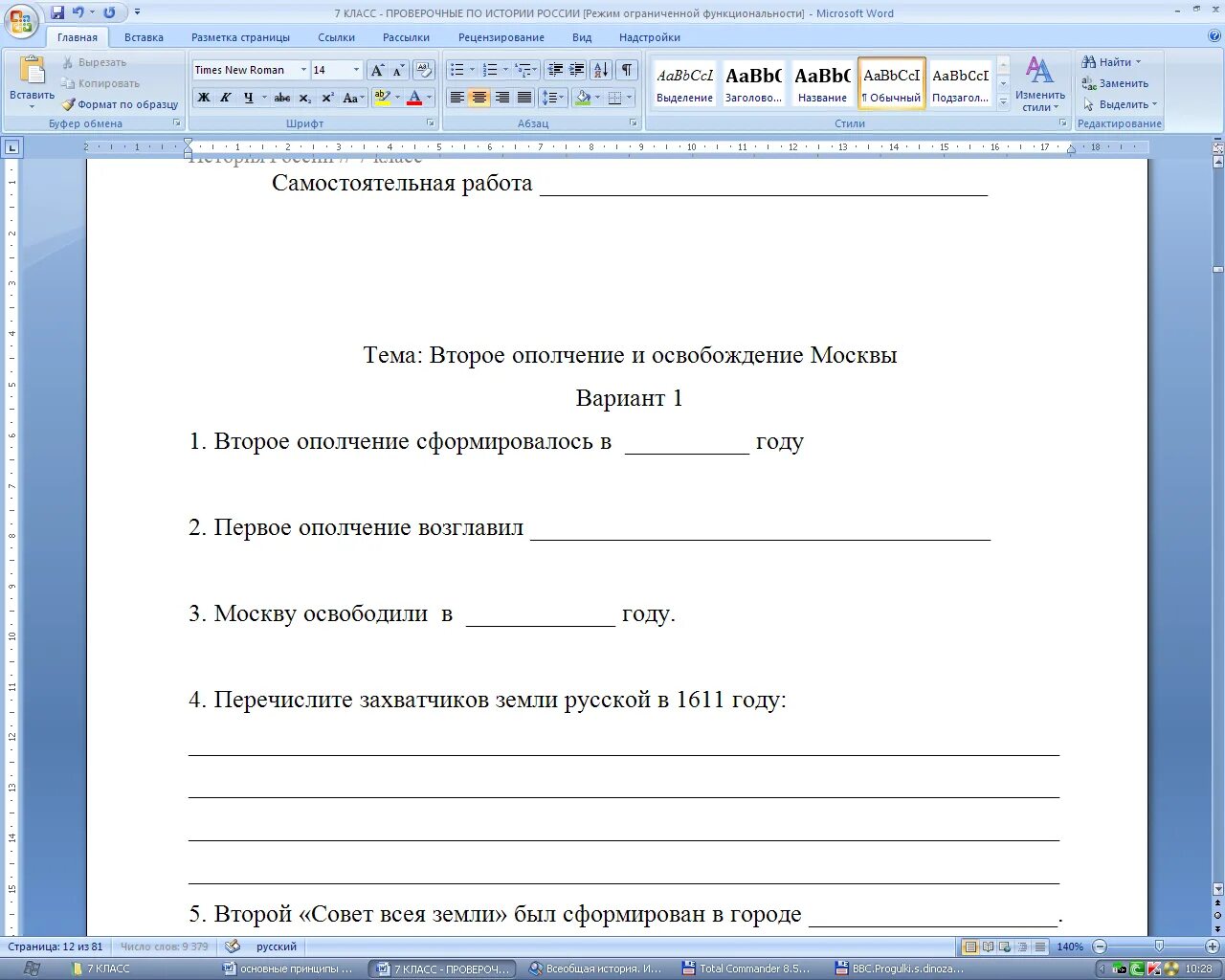
Task: Expand the styles gallery more arrow
Action: [x=1003, y=103]
